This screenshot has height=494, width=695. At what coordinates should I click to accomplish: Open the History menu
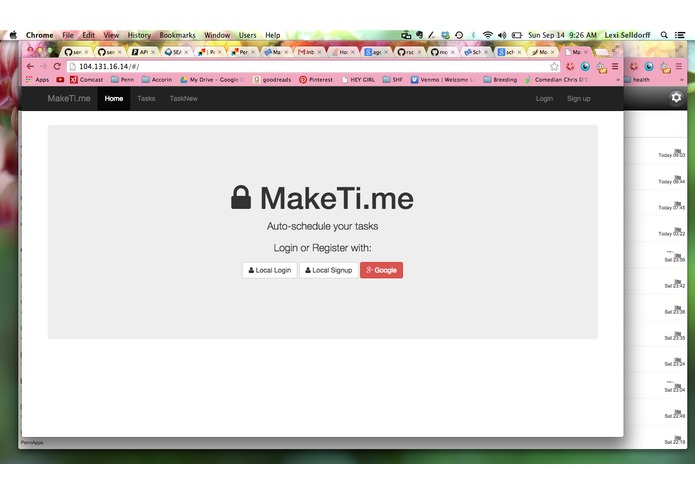coord(139,35)
